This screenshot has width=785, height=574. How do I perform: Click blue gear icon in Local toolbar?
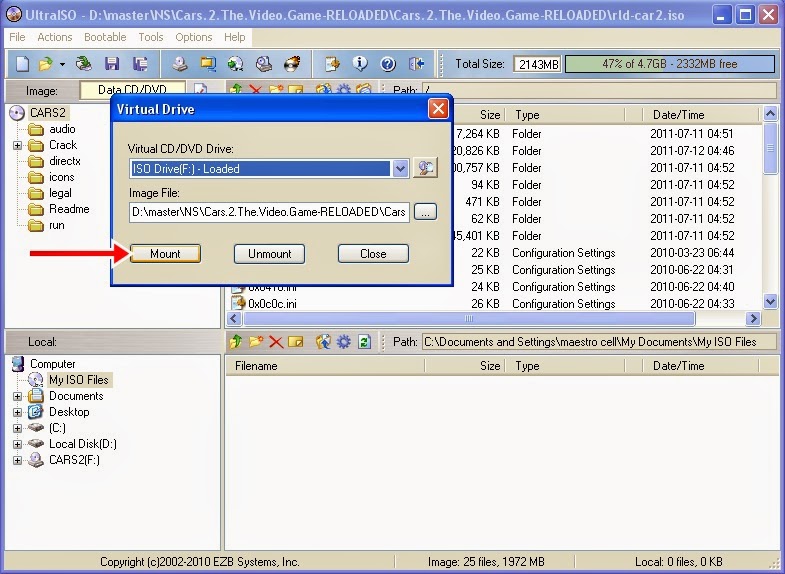[344, 342]
